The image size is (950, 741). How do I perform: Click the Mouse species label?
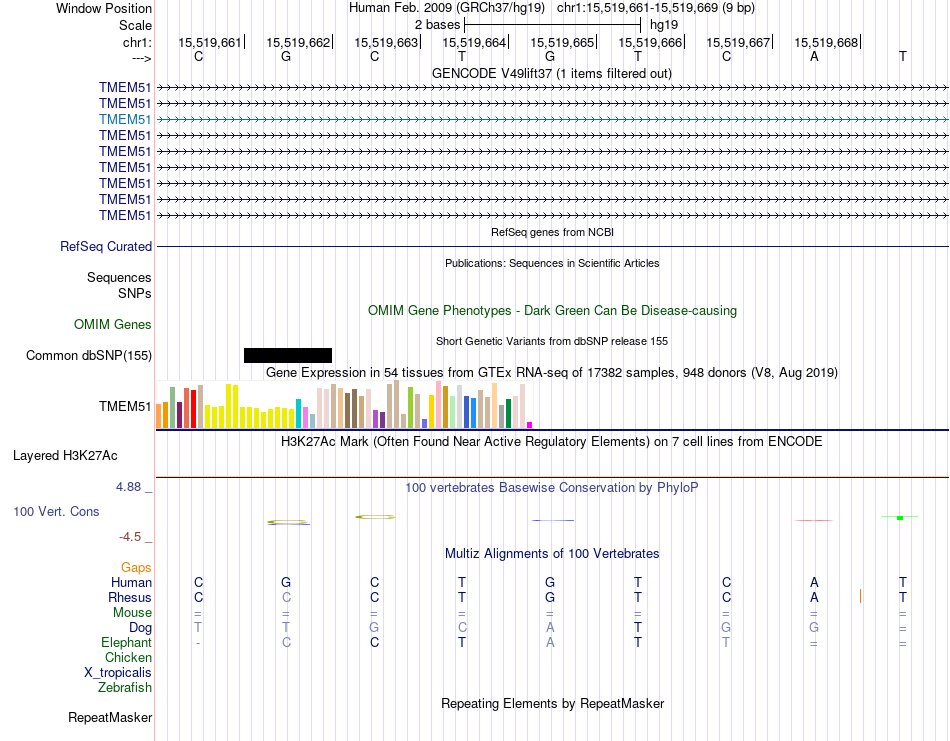[132, 613]
